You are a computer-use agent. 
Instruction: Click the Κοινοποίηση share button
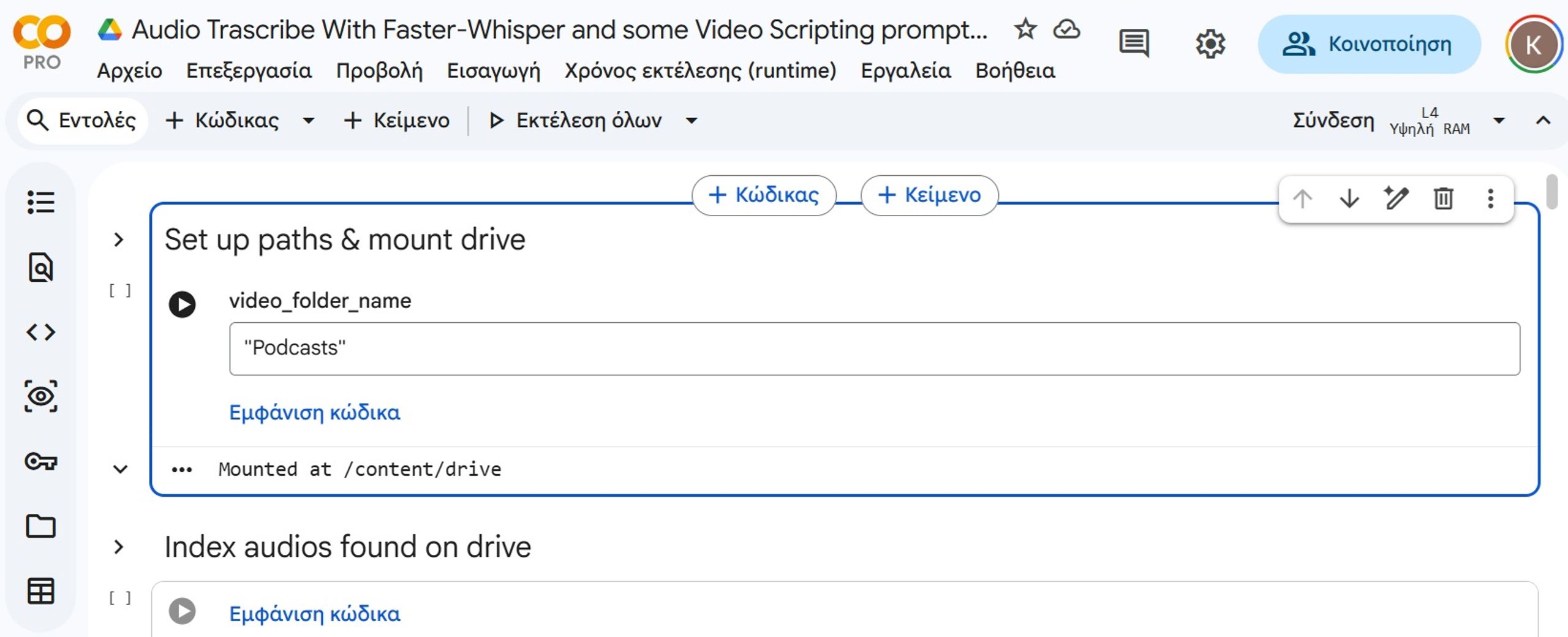1370,44
